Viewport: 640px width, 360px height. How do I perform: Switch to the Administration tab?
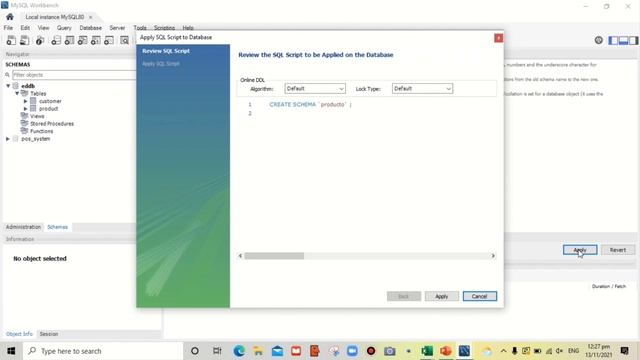pos(23,227)
